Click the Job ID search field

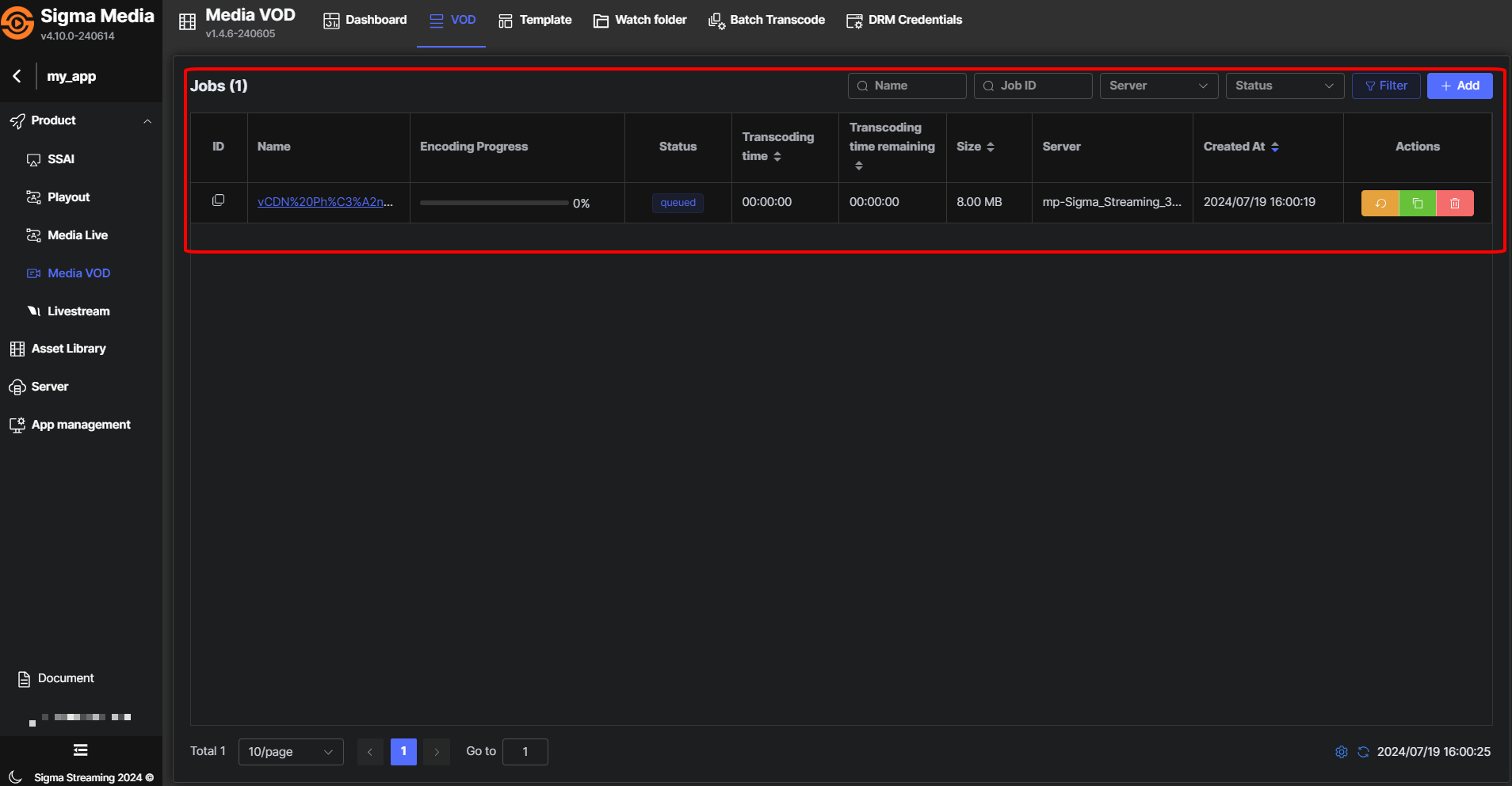(x=1033, y=86)
